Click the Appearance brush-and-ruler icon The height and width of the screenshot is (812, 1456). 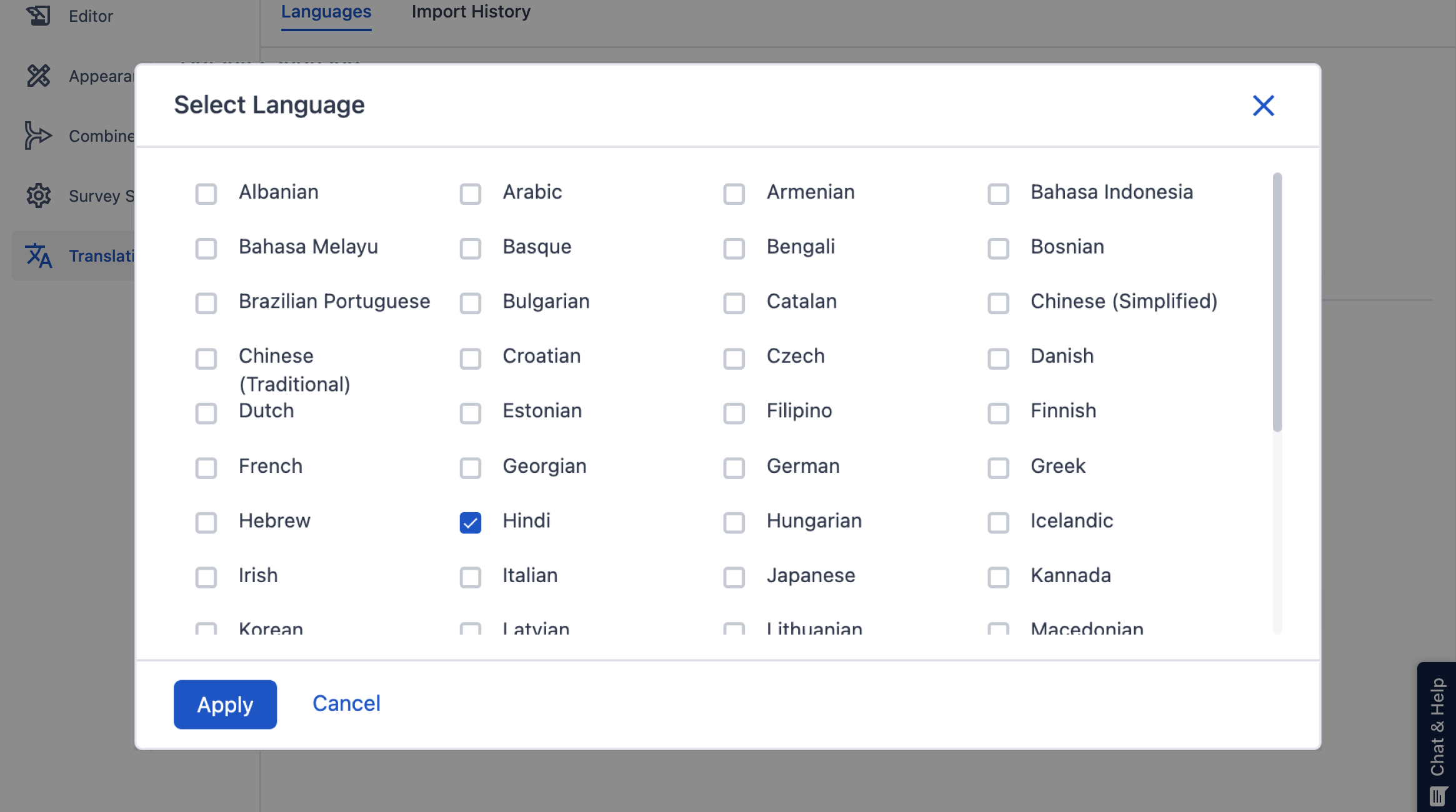click(38, 76)
